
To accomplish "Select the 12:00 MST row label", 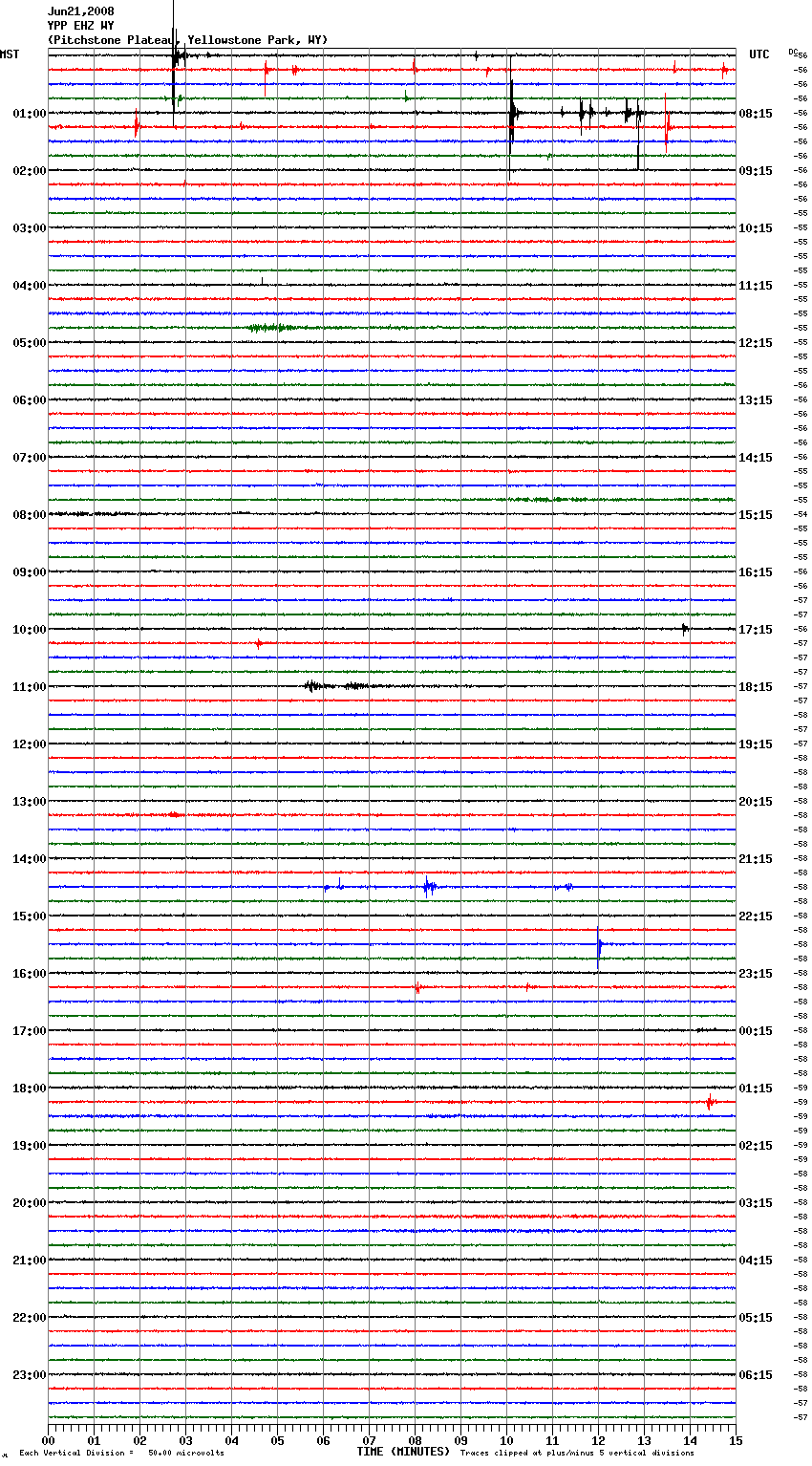I will pos(30,744).
